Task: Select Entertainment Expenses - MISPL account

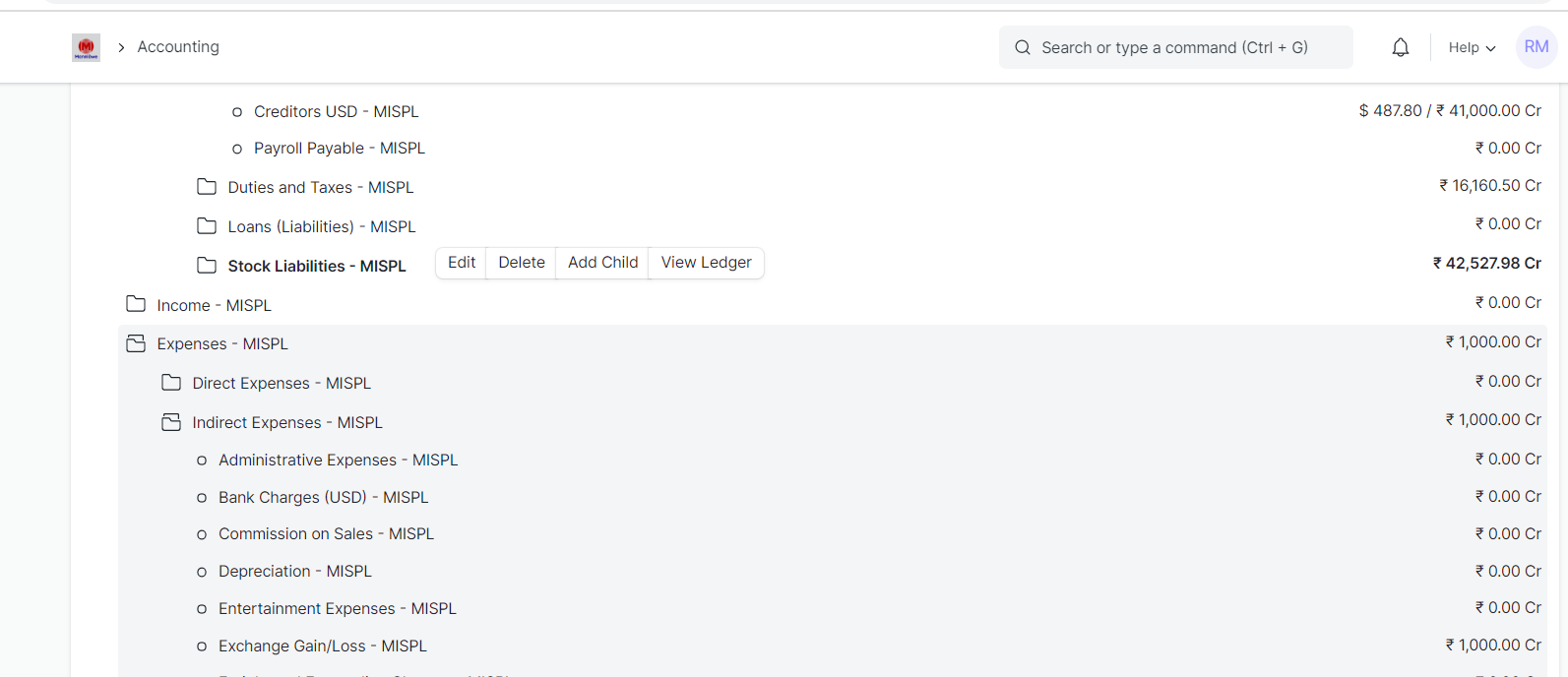Action: point(338,608)
